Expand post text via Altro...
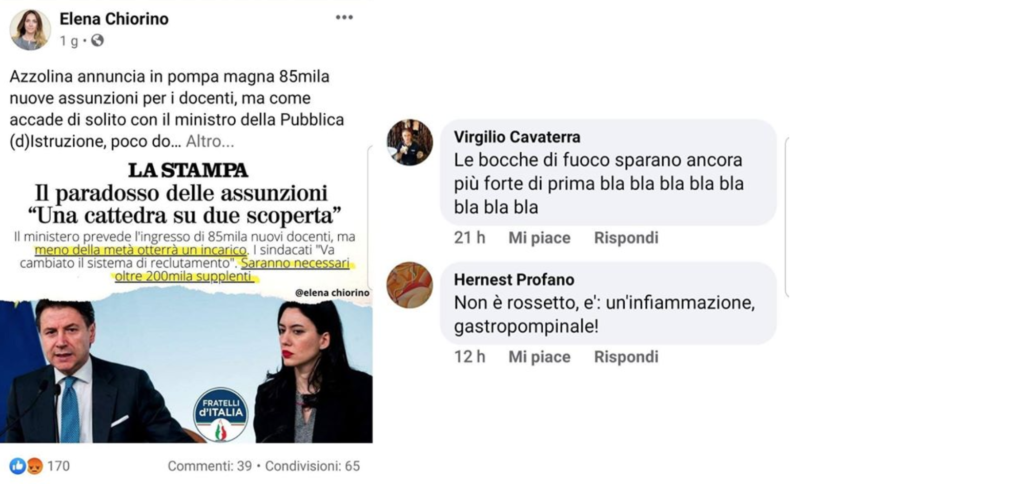1024x484 pixels. pyautogui.click(x=208, y=141)
